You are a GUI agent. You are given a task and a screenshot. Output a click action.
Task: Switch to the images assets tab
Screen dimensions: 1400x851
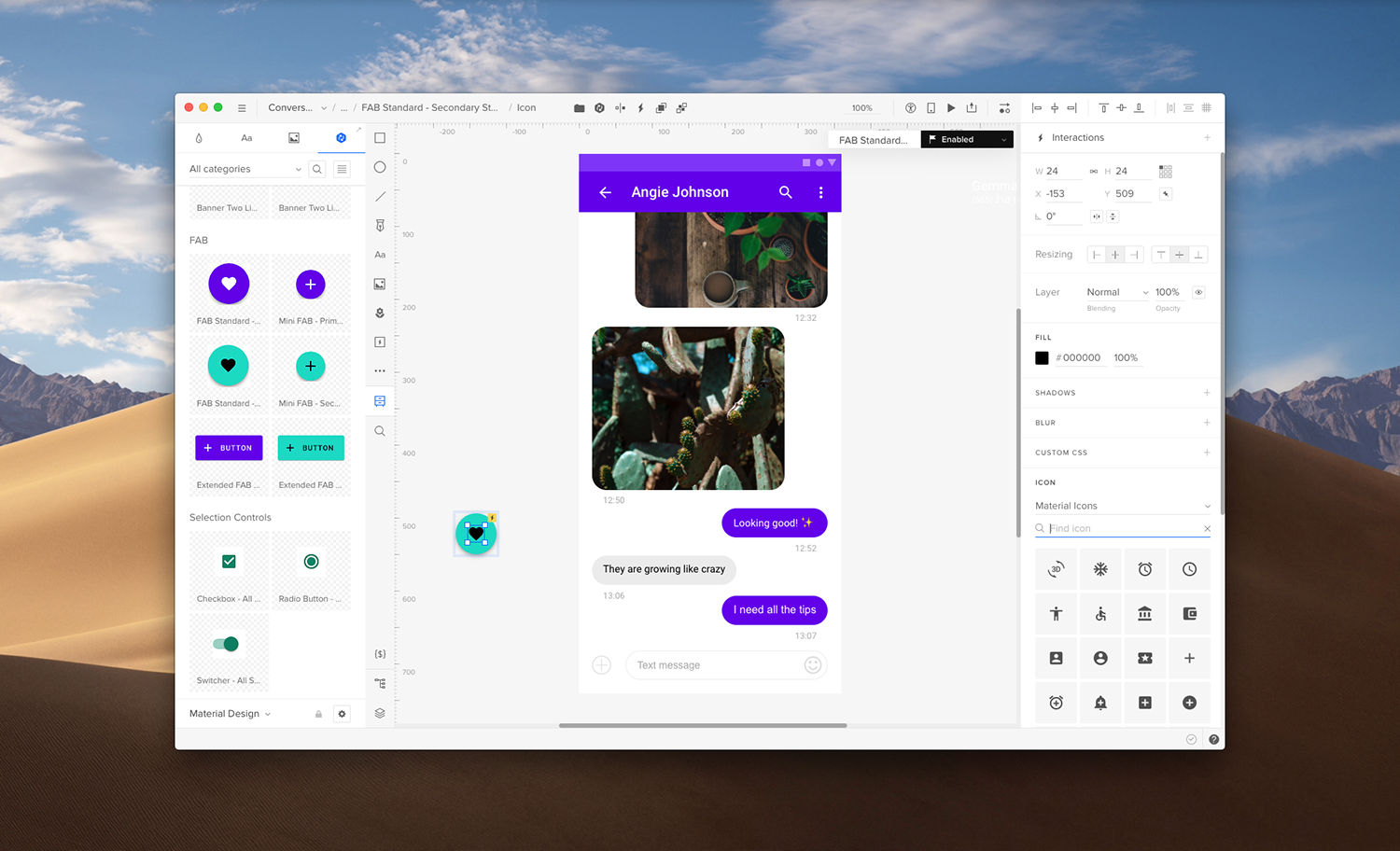click(294, 138)
